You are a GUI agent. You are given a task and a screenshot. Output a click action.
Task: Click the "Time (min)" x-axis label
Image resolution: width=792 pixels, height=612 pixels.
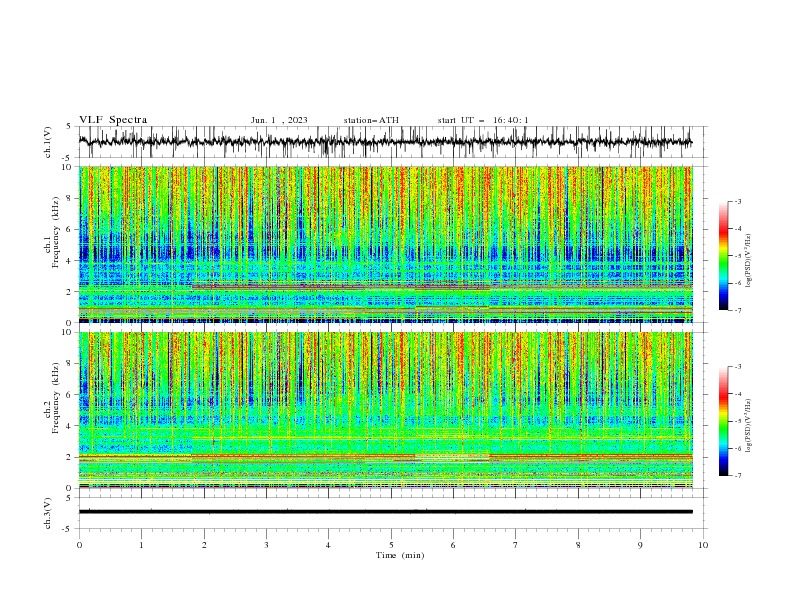pos(400,555)
